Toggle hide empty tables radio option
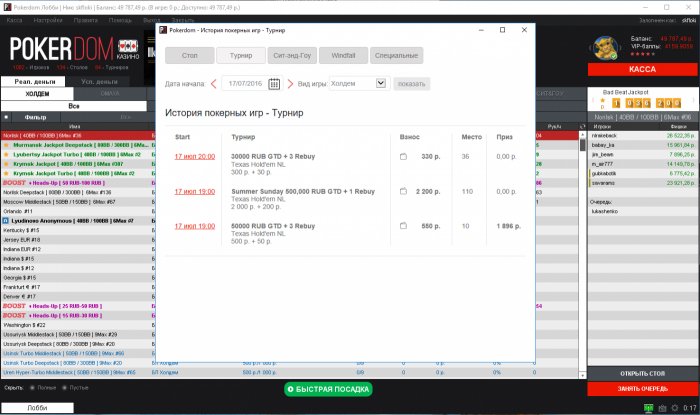The height and width of the screenshot is (415, 700). [64, 388]
